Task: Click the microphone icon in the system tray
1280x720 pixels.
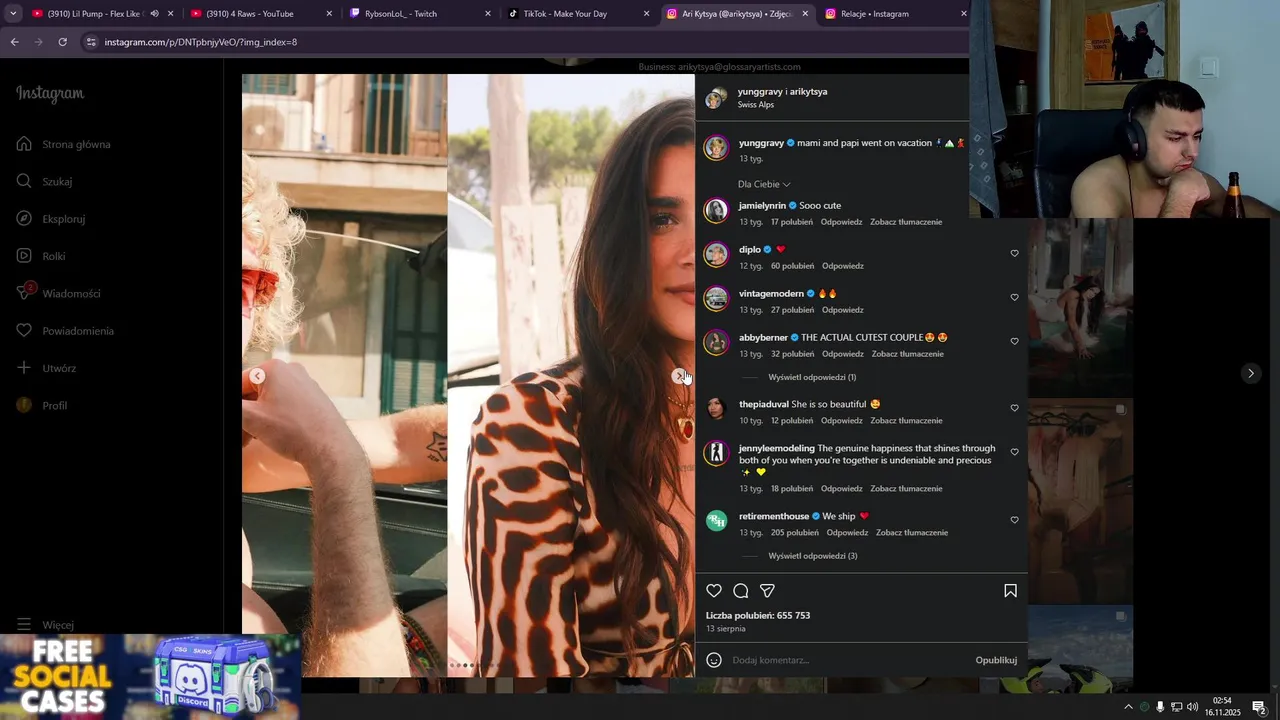Action: (1160, 707)
